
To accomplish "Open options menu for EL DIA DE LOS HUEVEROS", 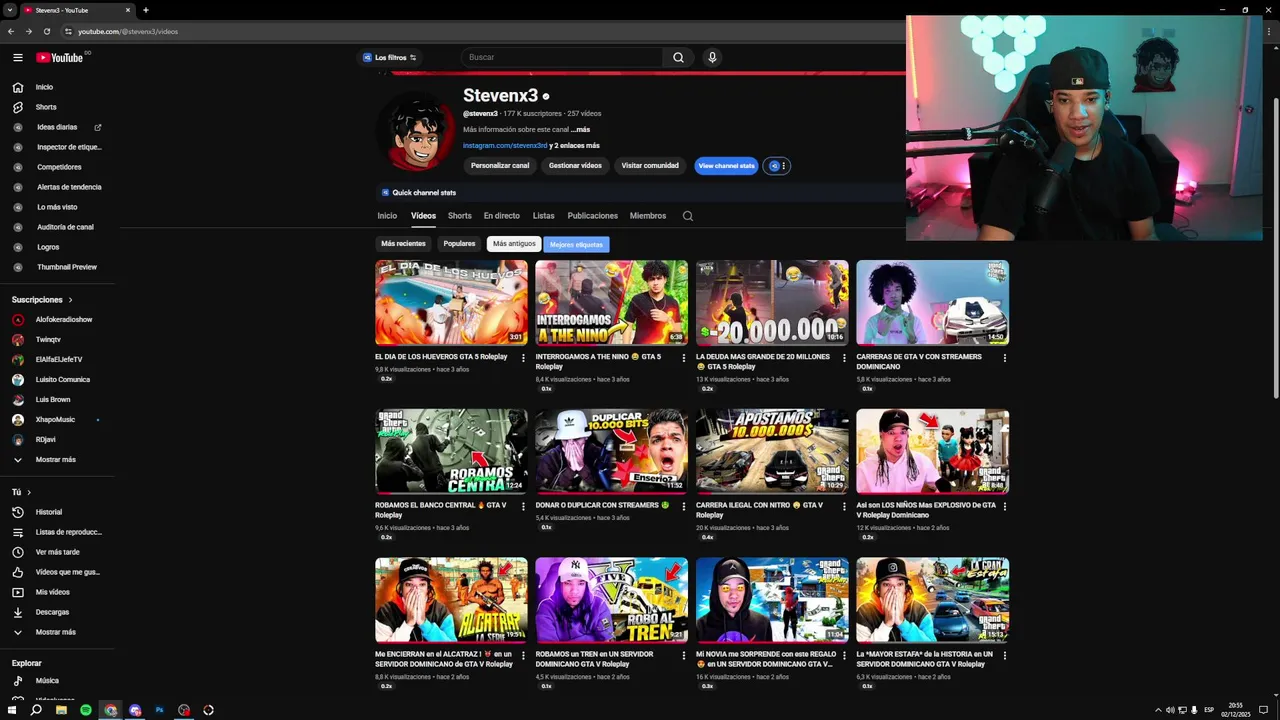I will [523, 358].
